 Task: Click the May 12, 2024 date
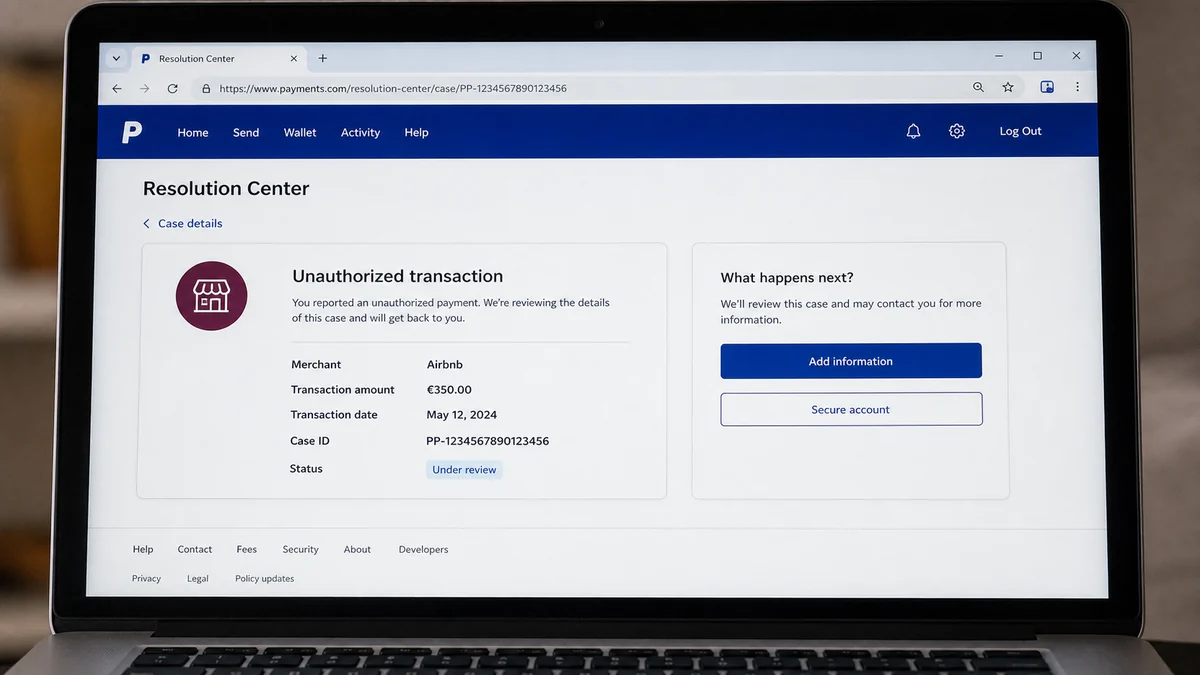461,414
